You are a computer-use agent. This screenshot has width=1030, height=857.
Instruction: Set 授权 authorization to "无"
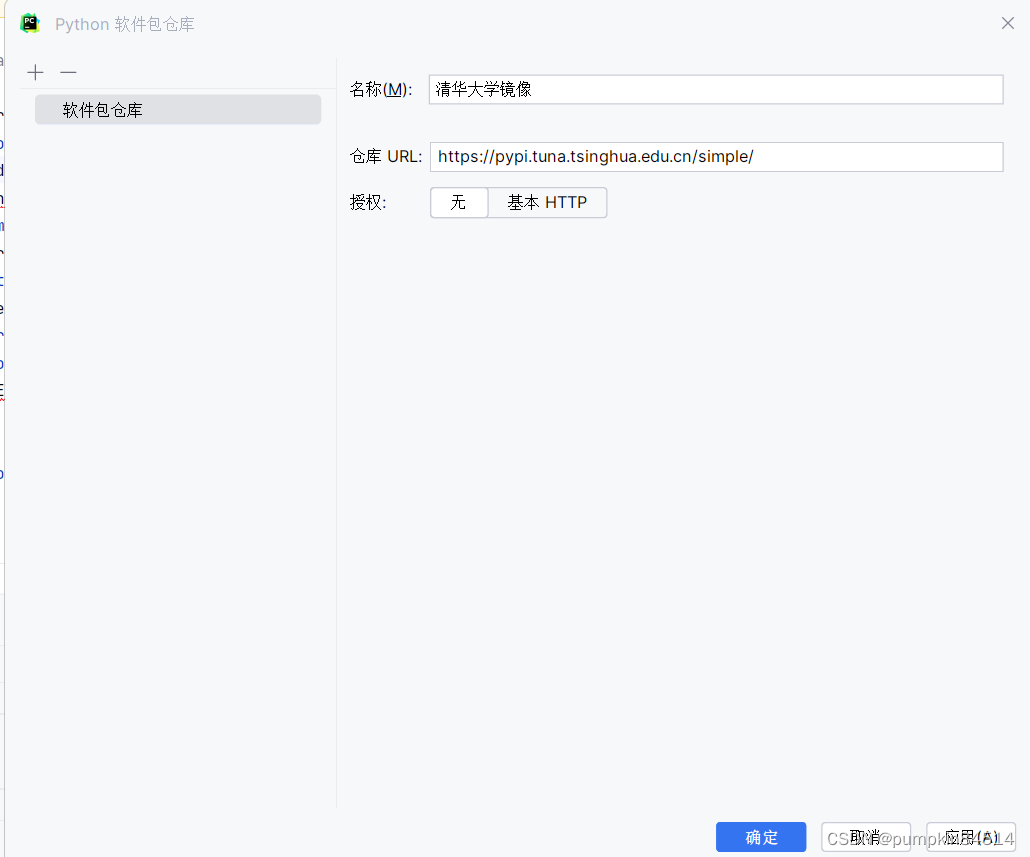[458, 202]
